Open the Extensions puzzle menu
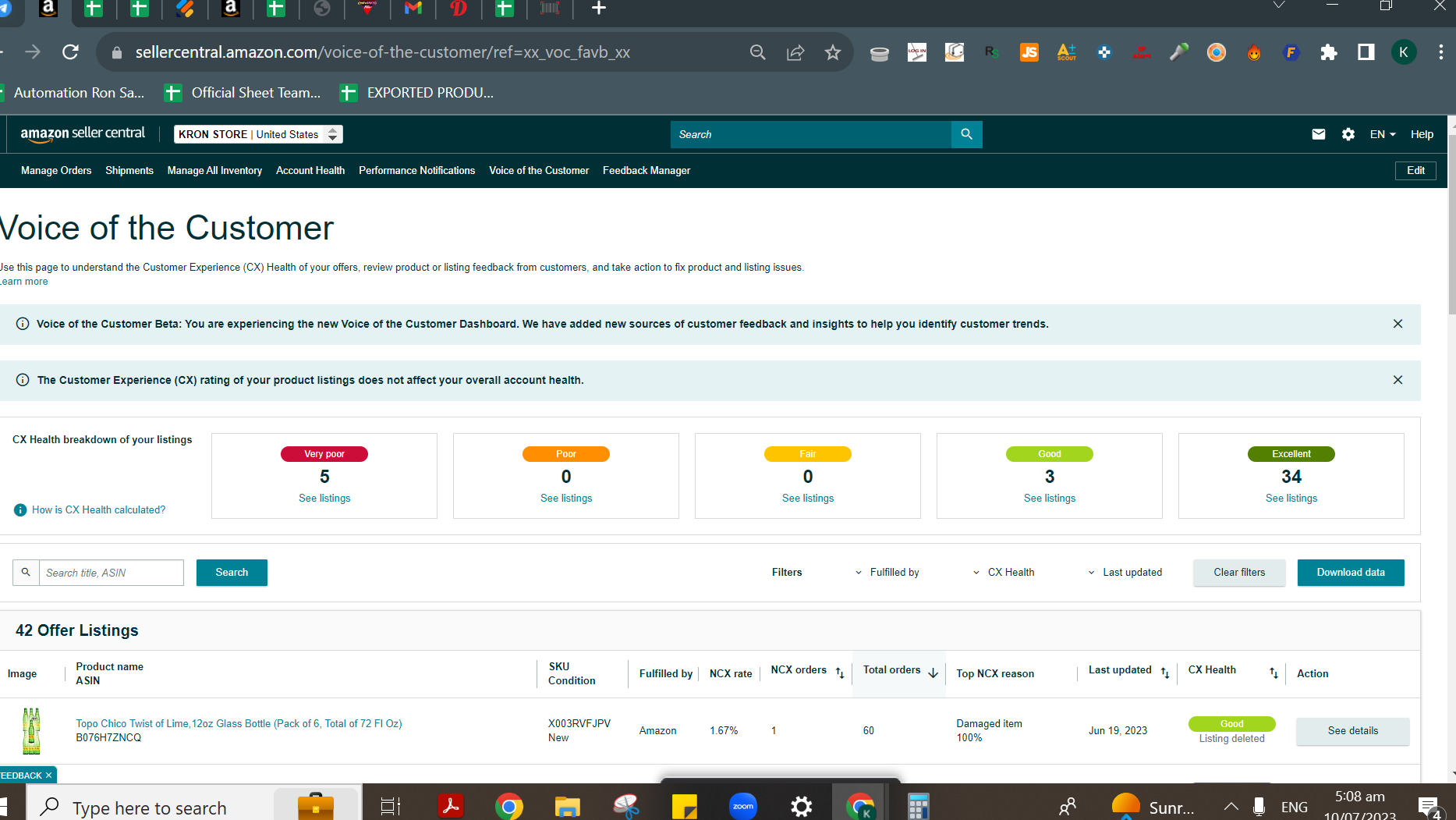This screenshot has width=1456, height=820. (1329, 52)
